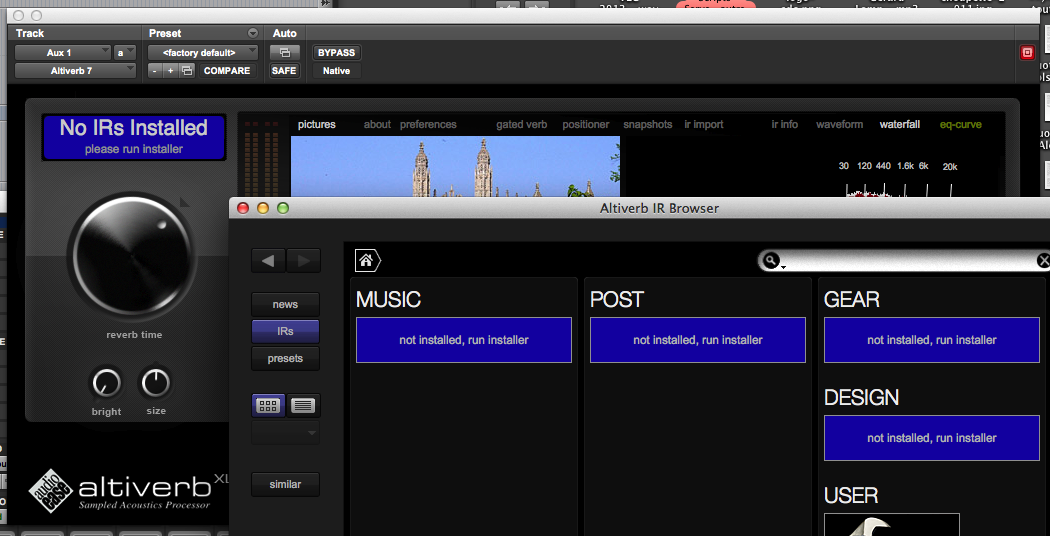Click the automation window icon under Auto
Image resolution: width=1050 pixels, height=536 pixels.
pos(284,53)
